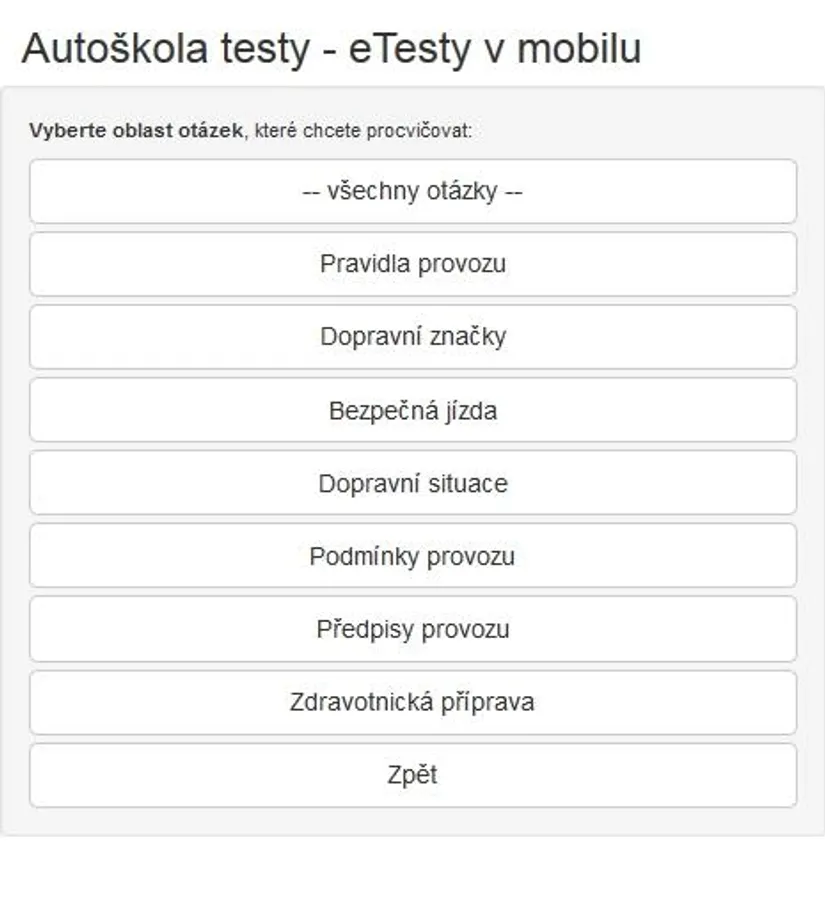Screen dimensions: 825x900
Task: Practice first aid under Zdravotnická příprava
Action: pos(413,703)
